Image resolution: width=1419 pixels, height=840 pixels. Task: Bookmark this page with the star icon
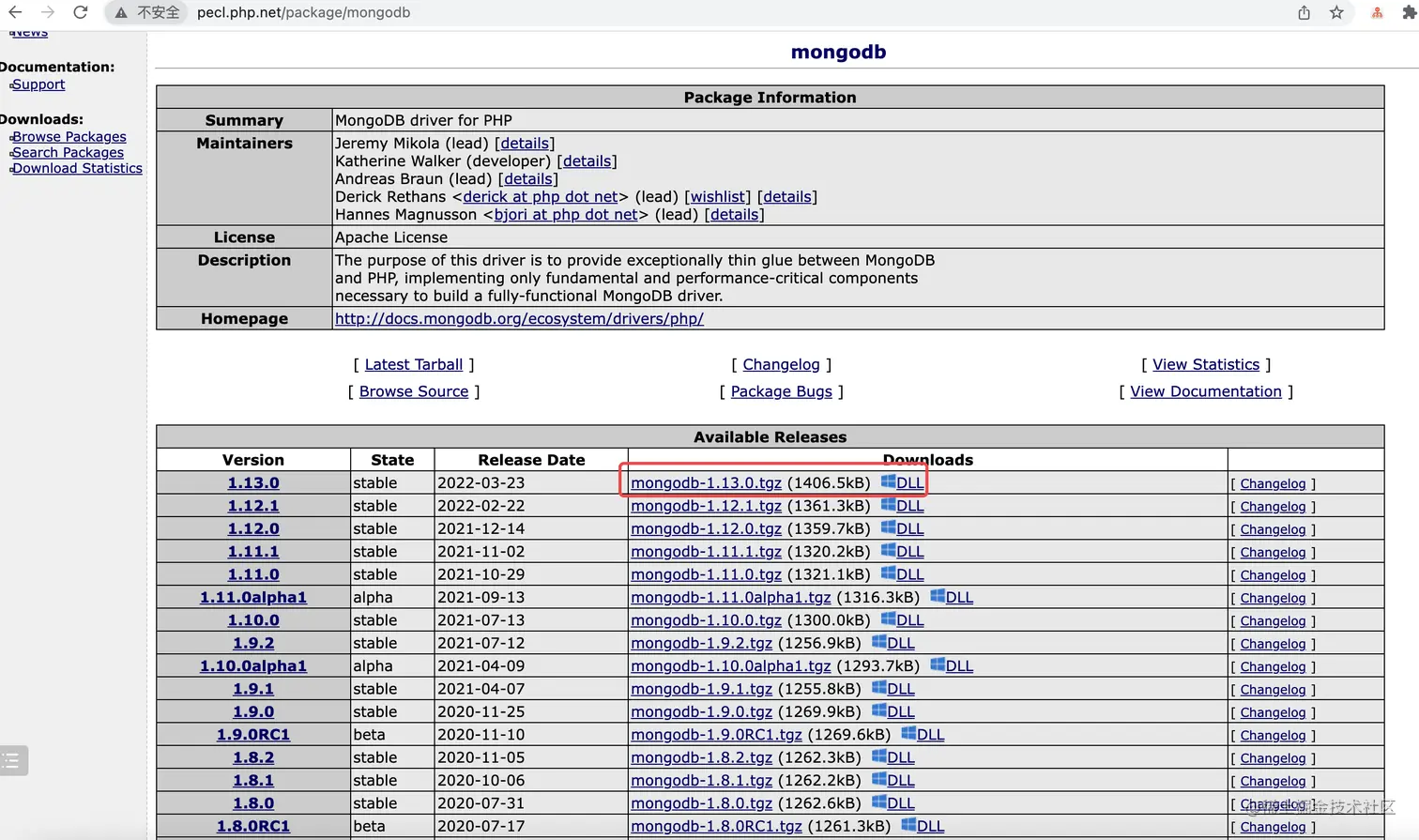[1336, 12]
